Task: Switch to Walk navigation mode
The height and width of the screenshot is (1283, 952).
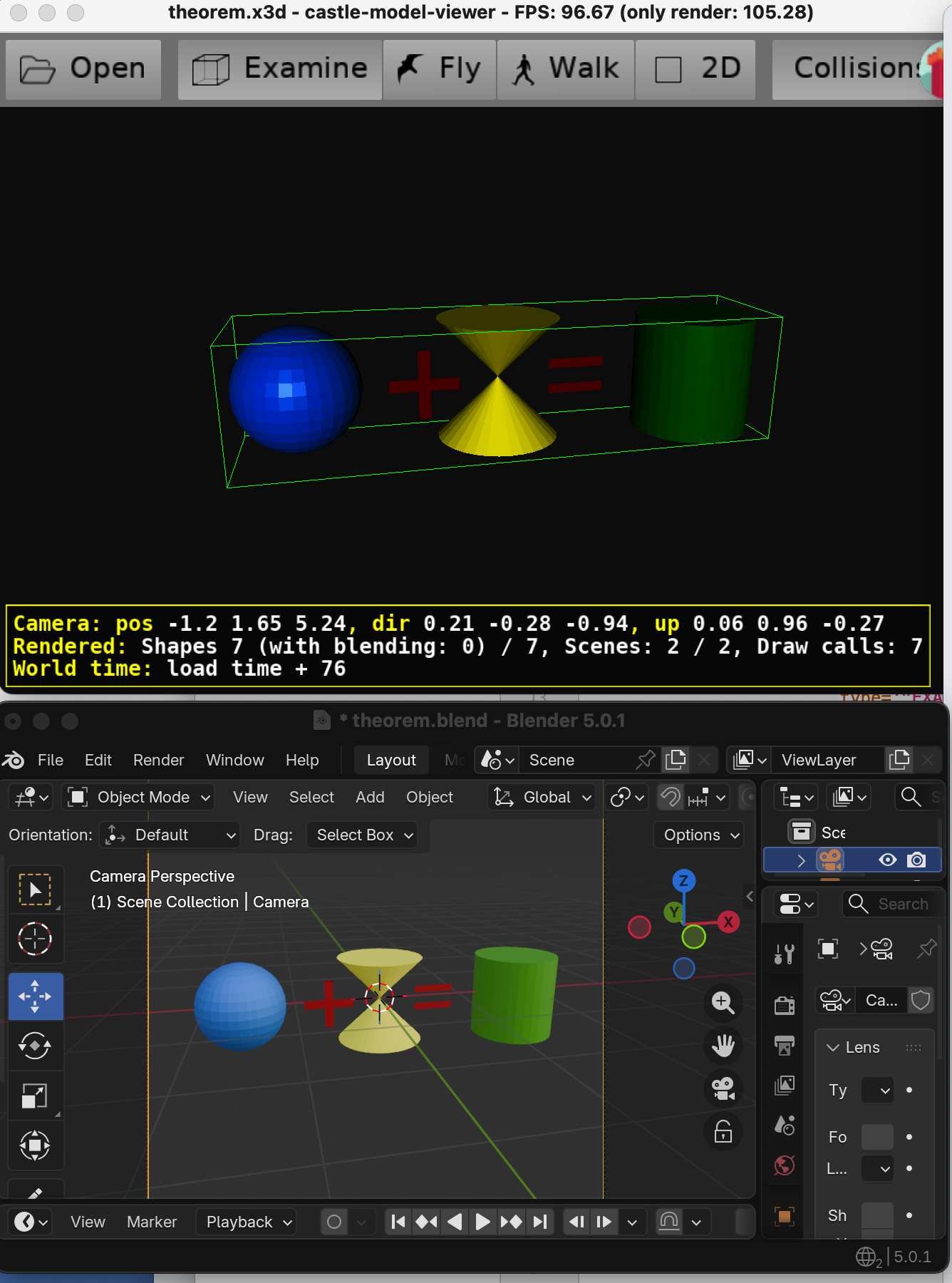Action: pos(566,69)
